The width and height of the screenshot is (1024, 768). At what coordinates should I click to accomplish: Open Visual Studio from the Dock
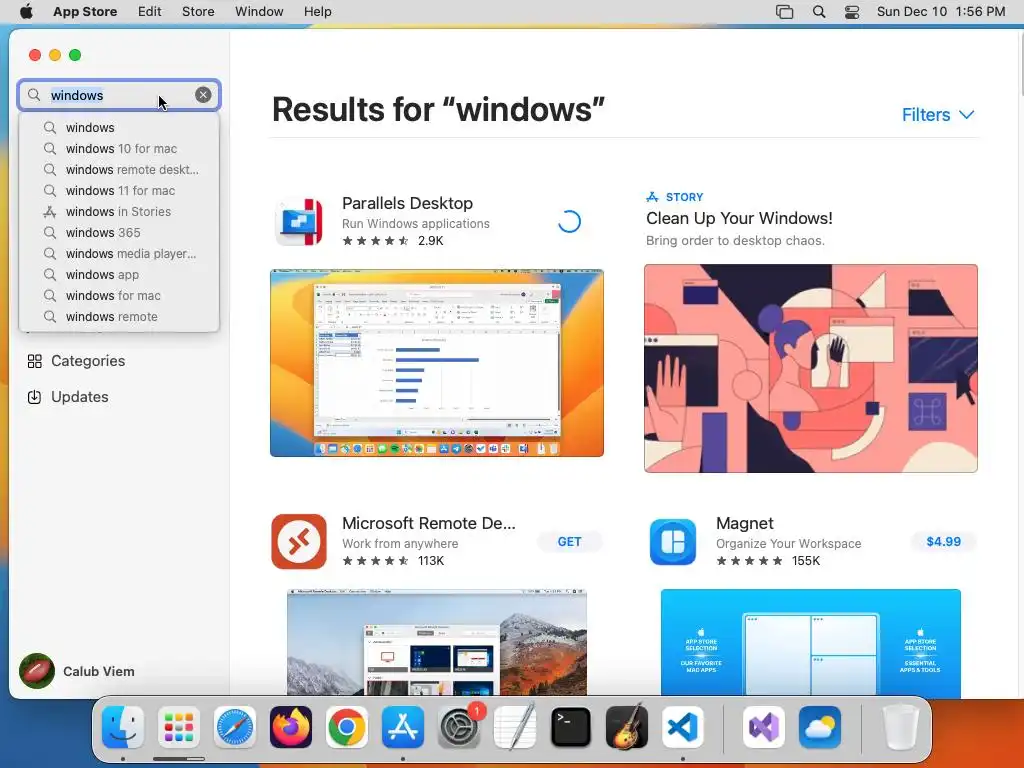(763, 727)
